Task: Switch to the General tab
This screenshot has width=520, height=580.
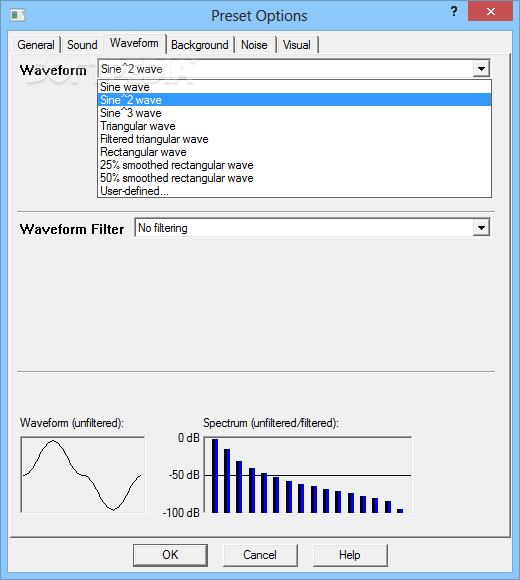Action: (36, 45)
